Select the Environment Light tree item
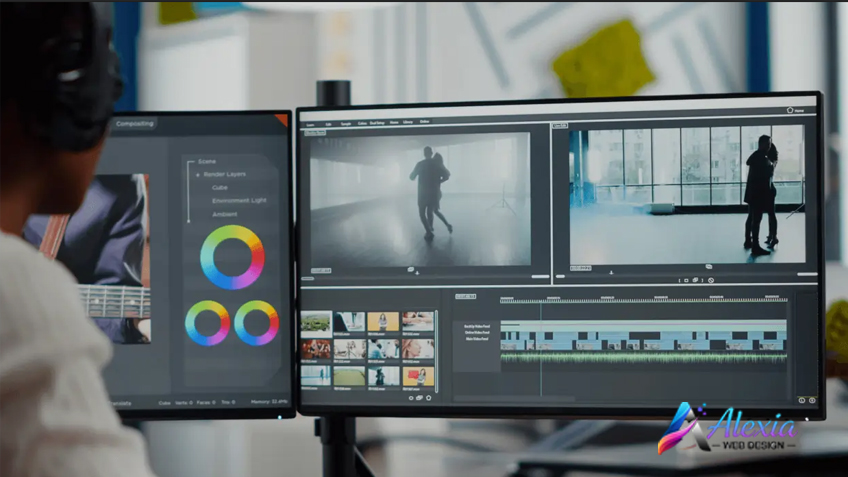Viewport: 848px width, 477px height. point(238,200)
